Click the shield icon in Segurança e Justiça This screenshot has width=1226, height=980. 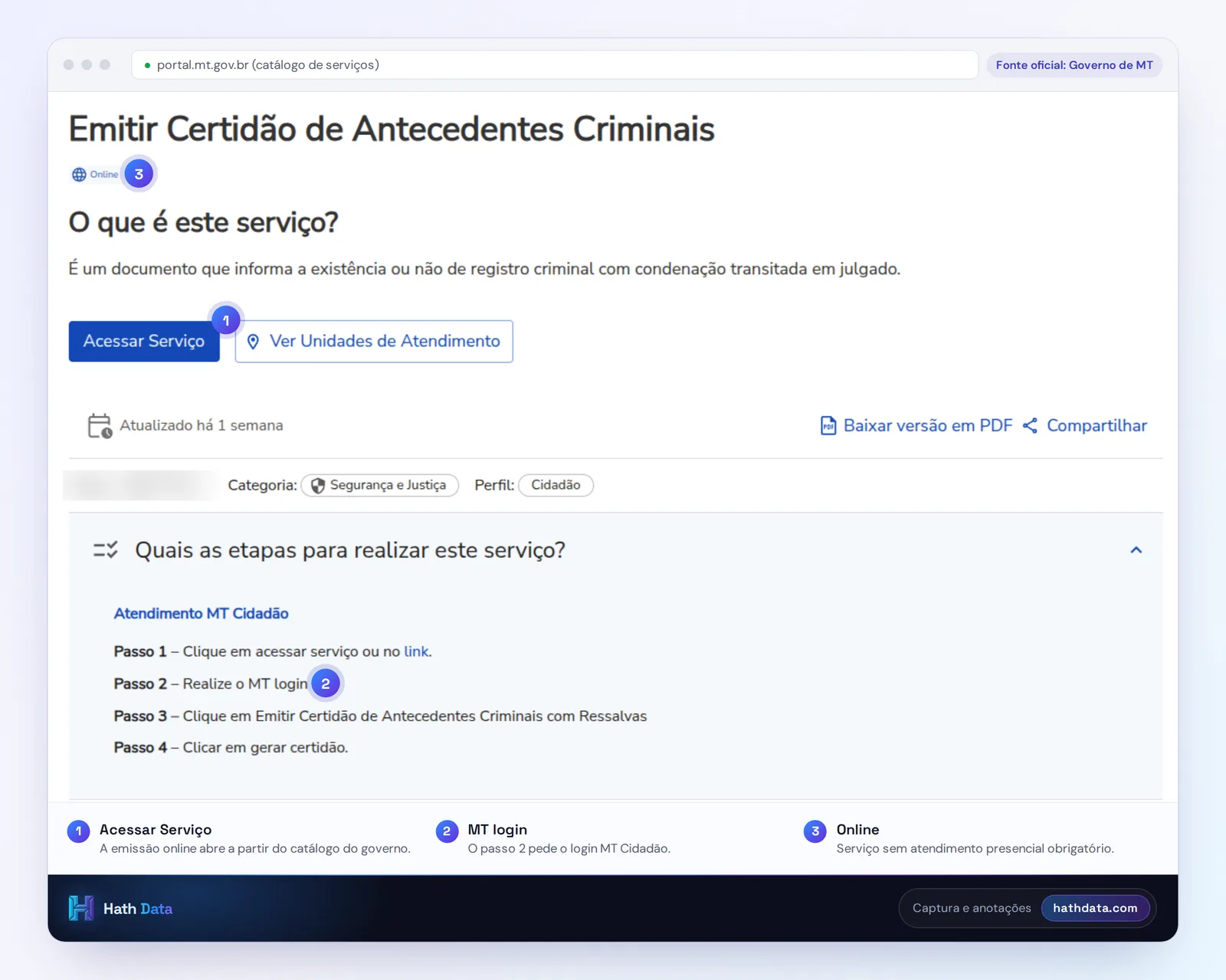pyautogui.click(x=318, y=486)
